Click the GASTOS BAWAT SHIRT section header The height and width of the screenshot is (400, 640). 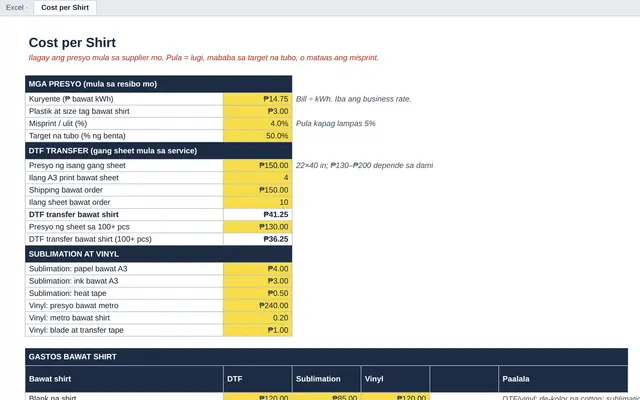326,357
